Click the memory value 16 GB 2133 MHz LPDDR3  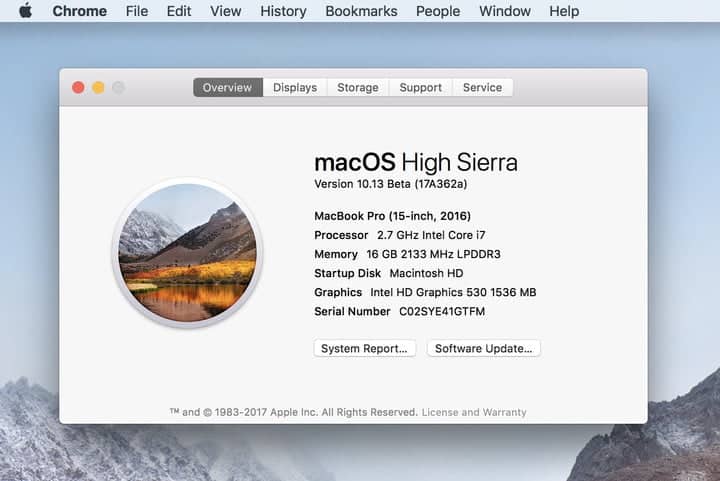[433, 254]
